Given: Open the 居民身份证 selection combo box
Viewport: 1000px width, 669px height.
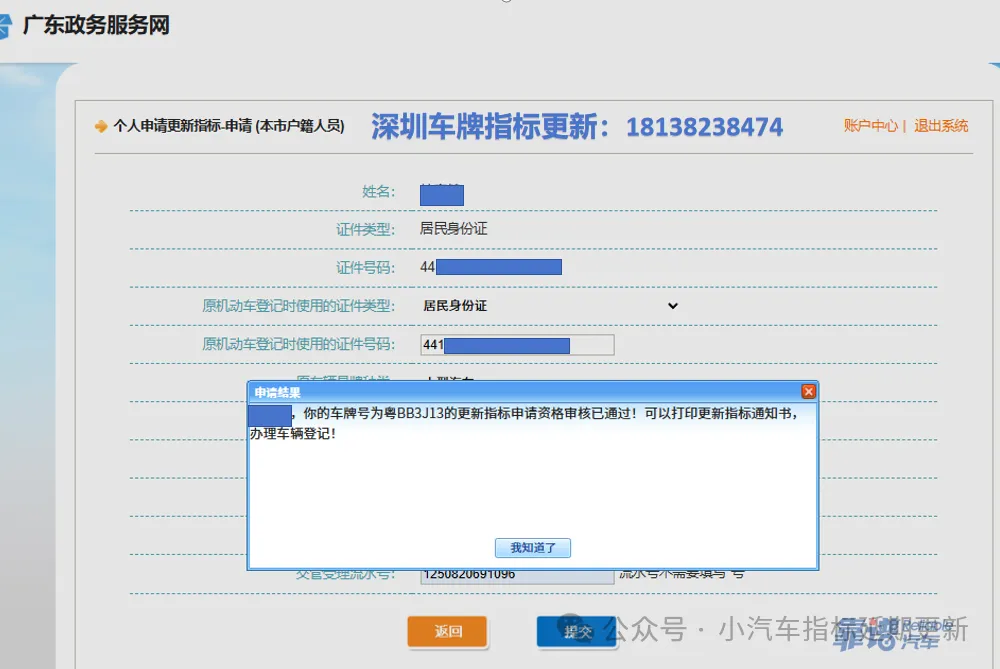Looking at the screenshot, I should (550, 306).
